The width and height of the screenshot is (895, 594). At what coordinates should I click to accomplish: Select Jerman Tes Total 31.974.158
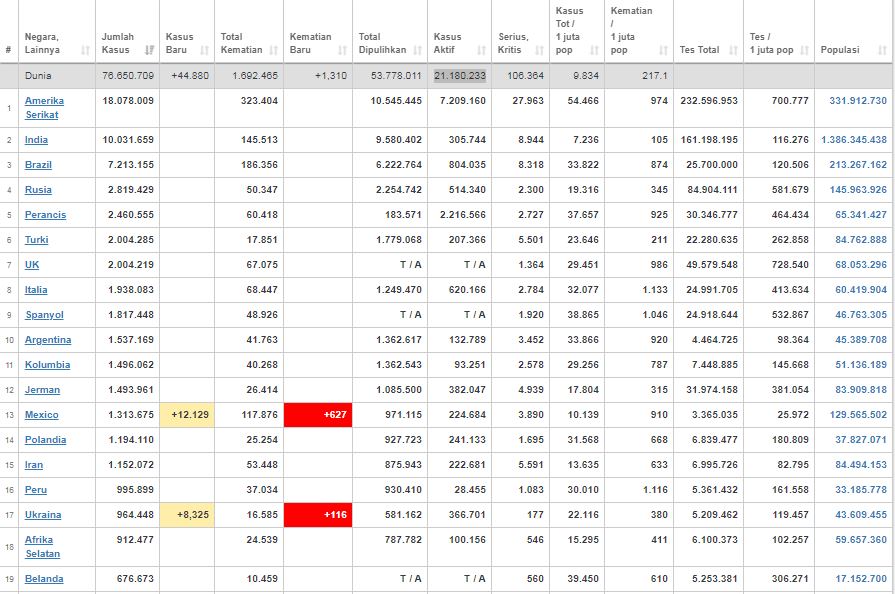[712, 390]
